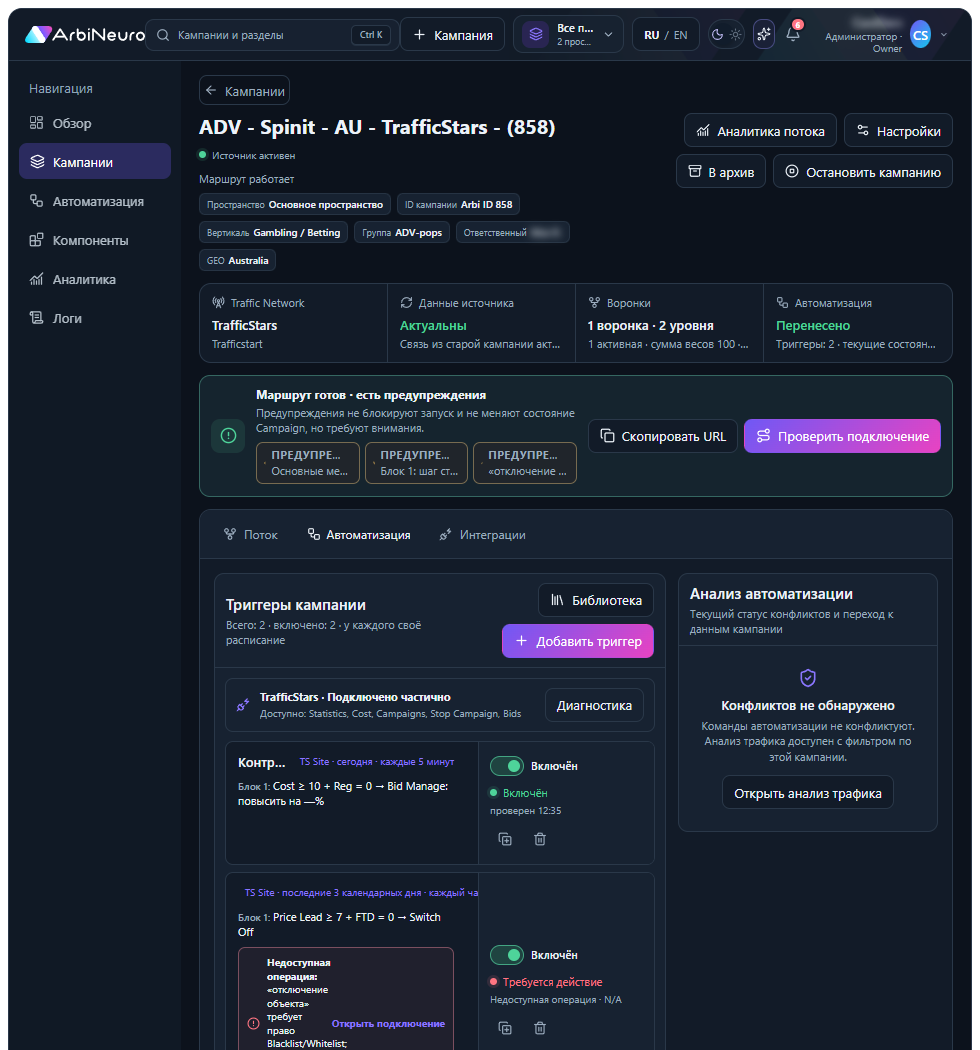Open Кампании in the sidebar
980x1050 pixels.
tap(95, 162)
